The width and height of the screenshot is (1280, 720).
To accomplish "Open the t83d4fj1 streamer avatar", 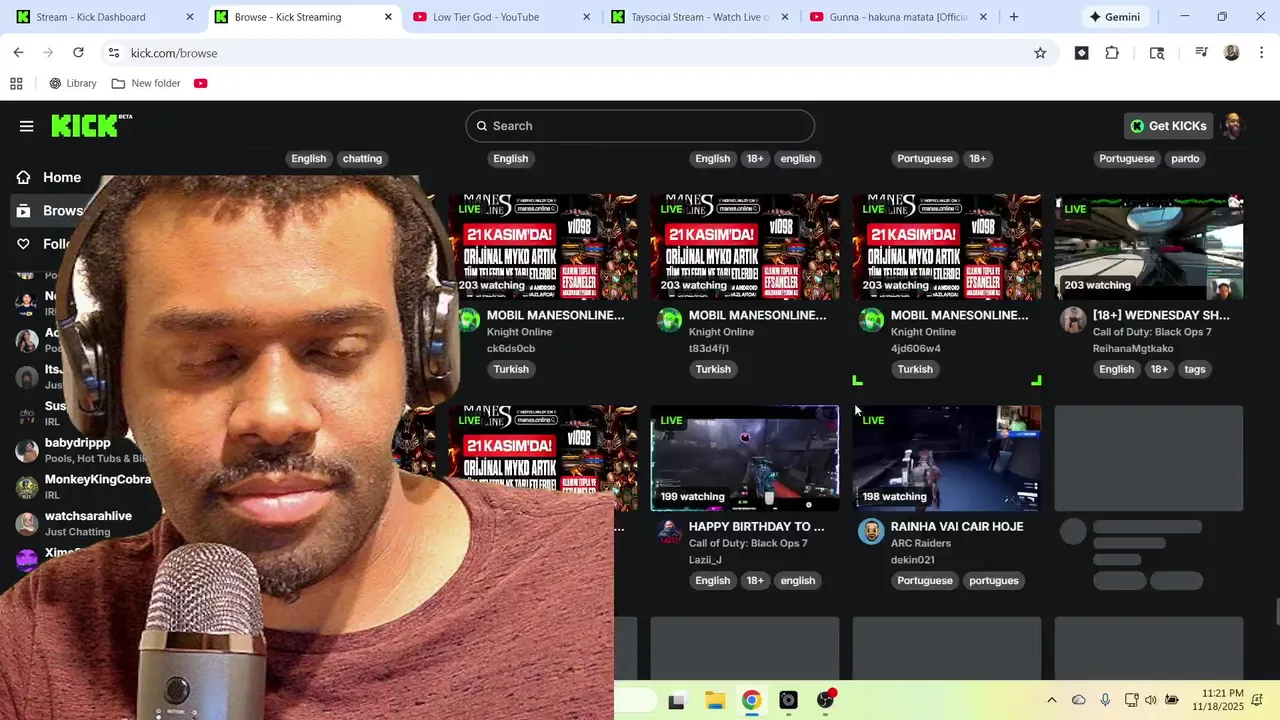I will click(670, 320).
